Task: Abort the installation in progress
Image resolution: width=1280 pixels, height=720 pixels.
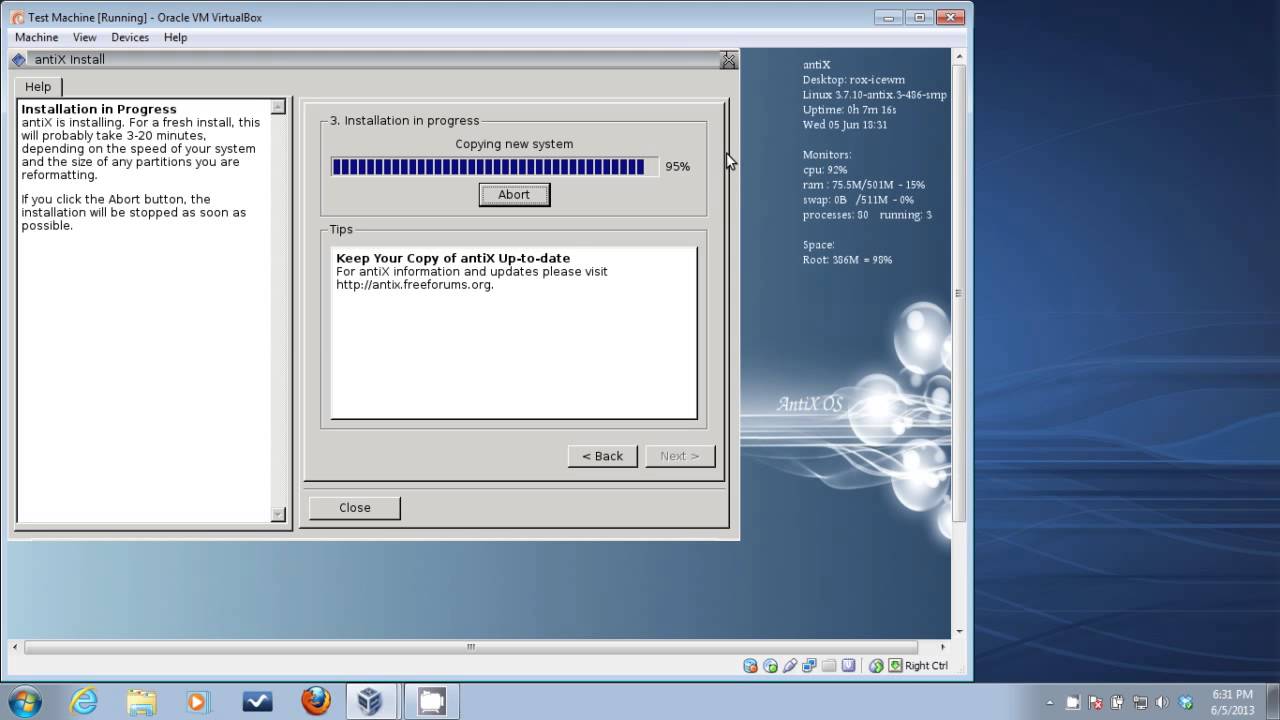Action: tap(514, 194)
